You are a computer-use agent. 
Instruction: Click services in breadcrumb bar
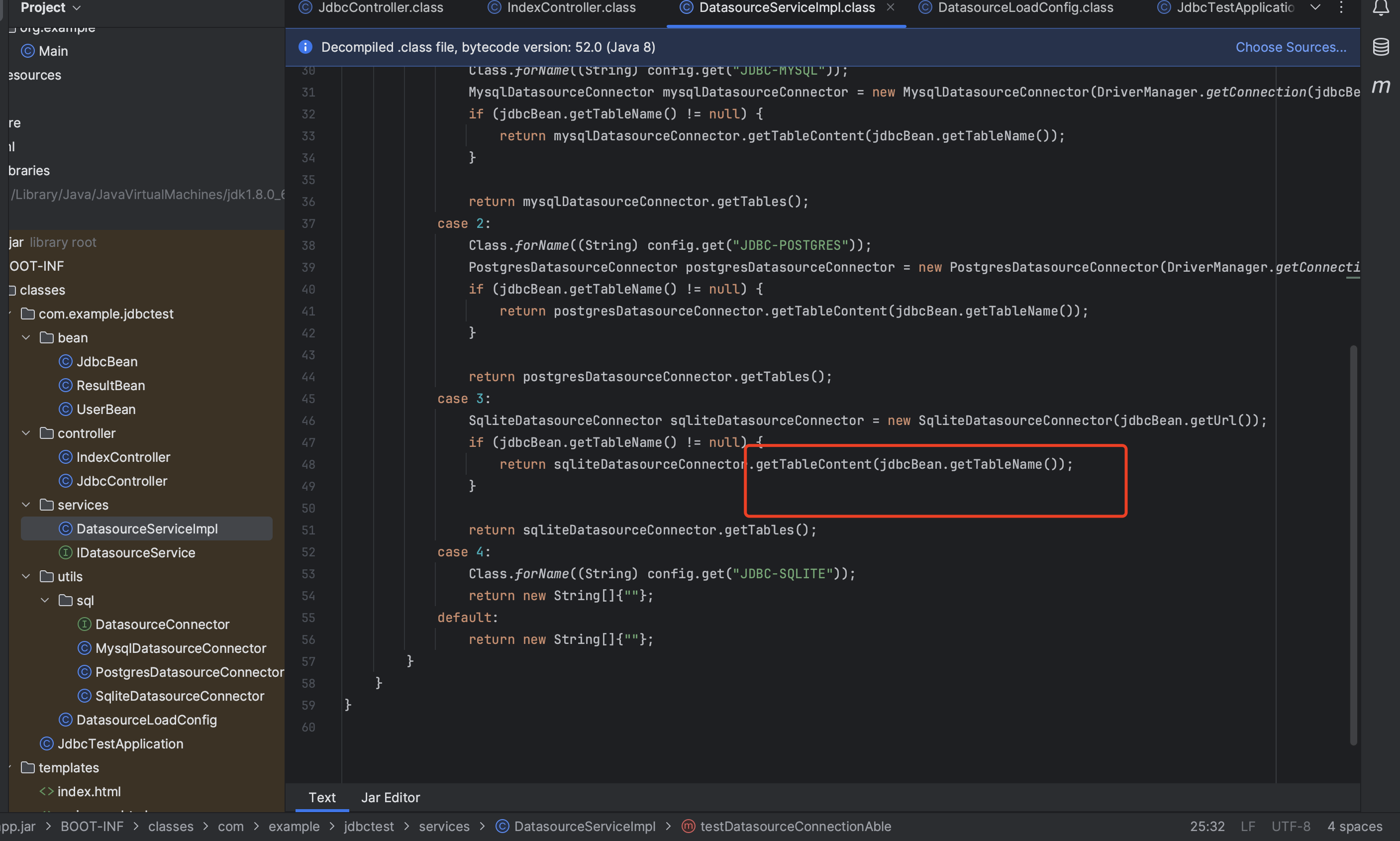point(444,826)
